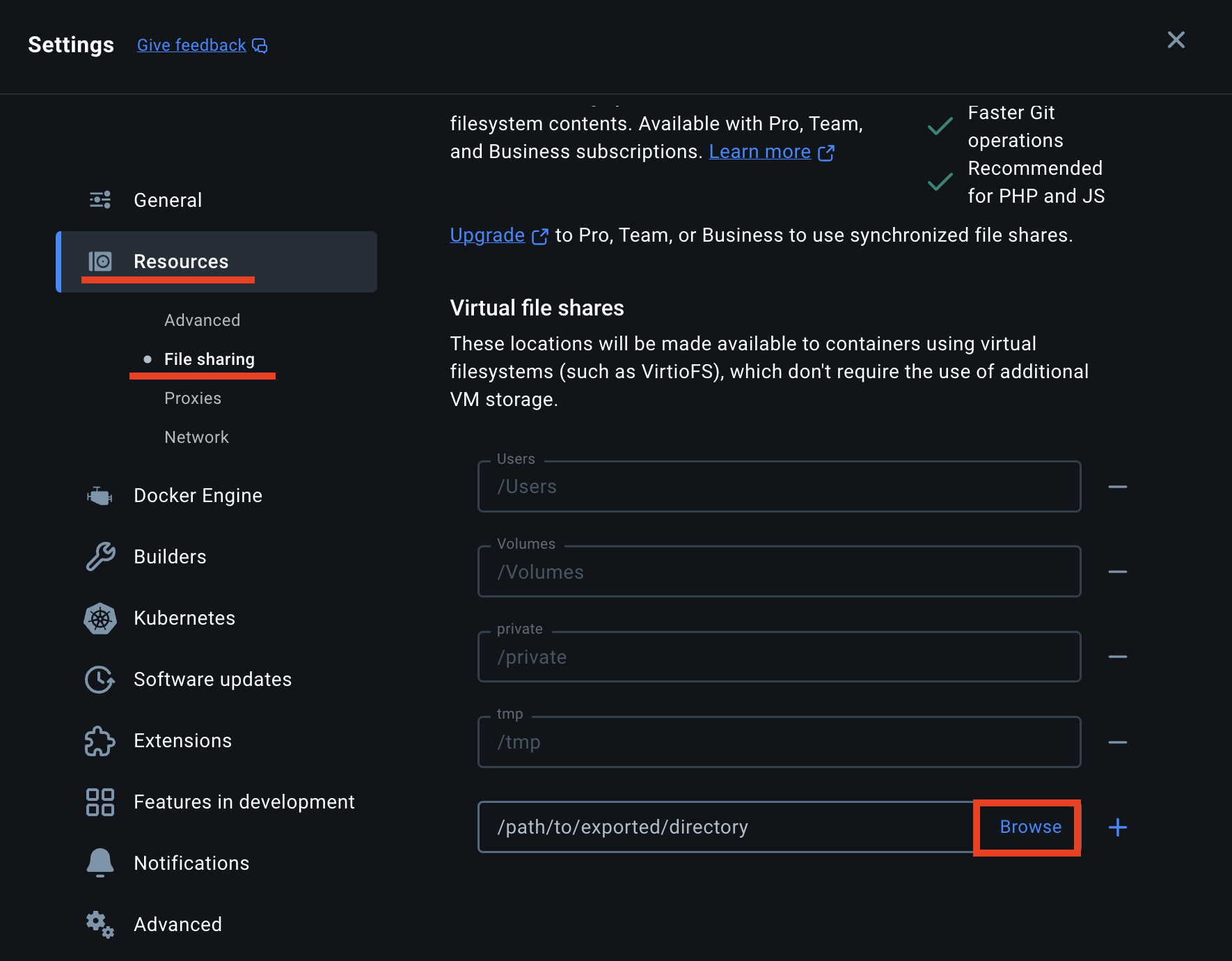1232x961 pixels.
Task: Add new shared directory with plus
Action: (x=1118, y=827)
